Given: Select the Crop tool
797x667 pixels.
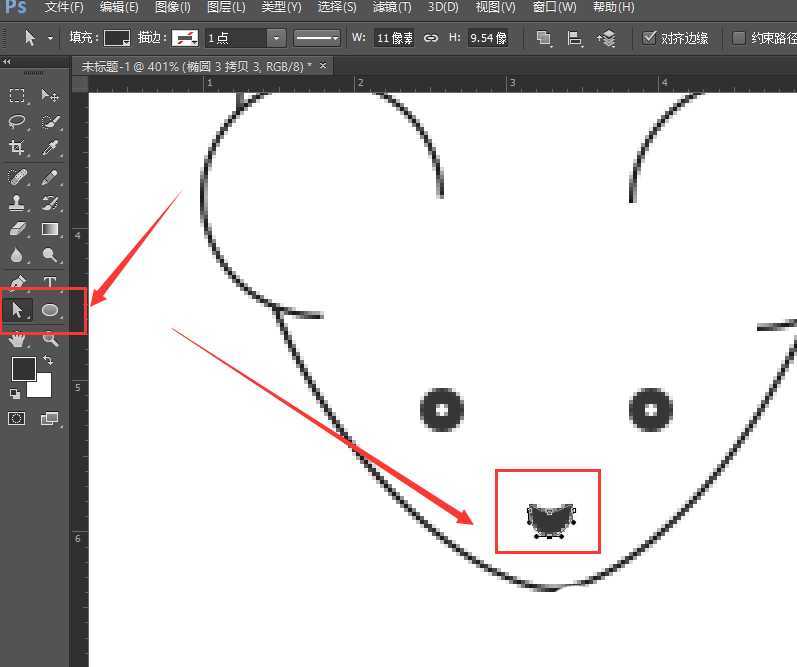Looking at the screenshot, I should point(17,148).
